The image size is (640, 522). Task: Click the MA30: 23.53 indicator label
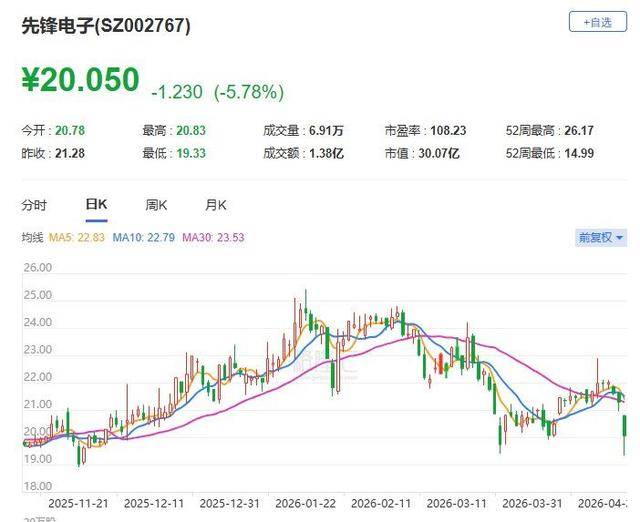(213, 237)
